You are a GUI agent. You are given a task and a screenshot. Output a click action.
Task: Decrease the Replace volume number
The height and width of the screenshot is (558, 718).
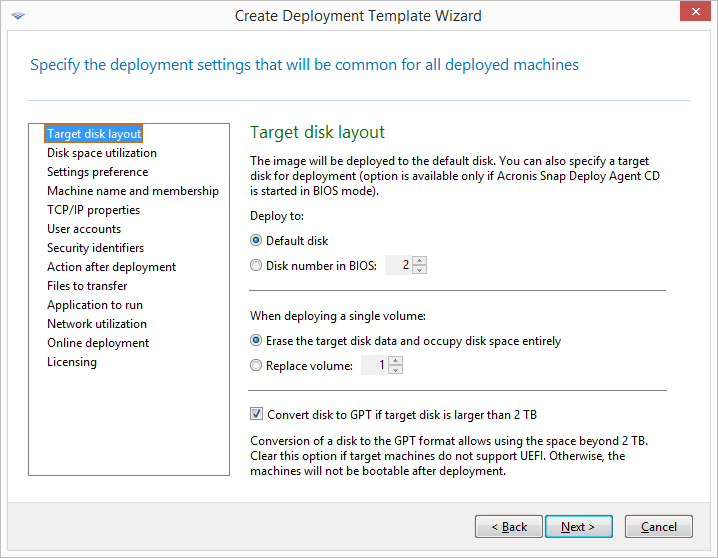[396, 370]
